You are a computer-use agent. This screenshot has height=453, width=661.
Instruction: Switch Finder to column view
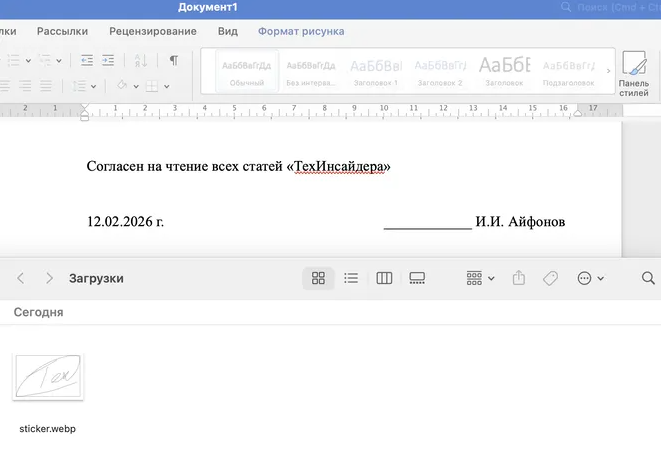(x=384, y=278)
